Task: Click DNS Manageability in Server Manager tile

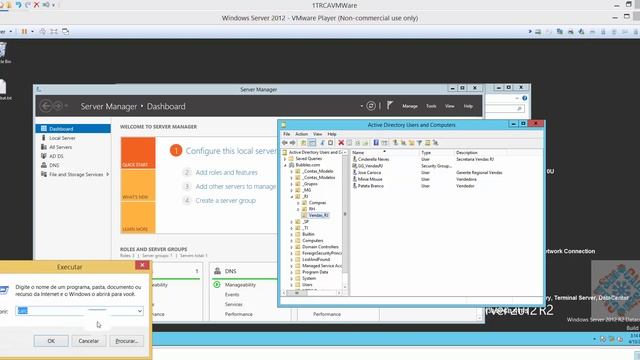Action: pos(240,285)
